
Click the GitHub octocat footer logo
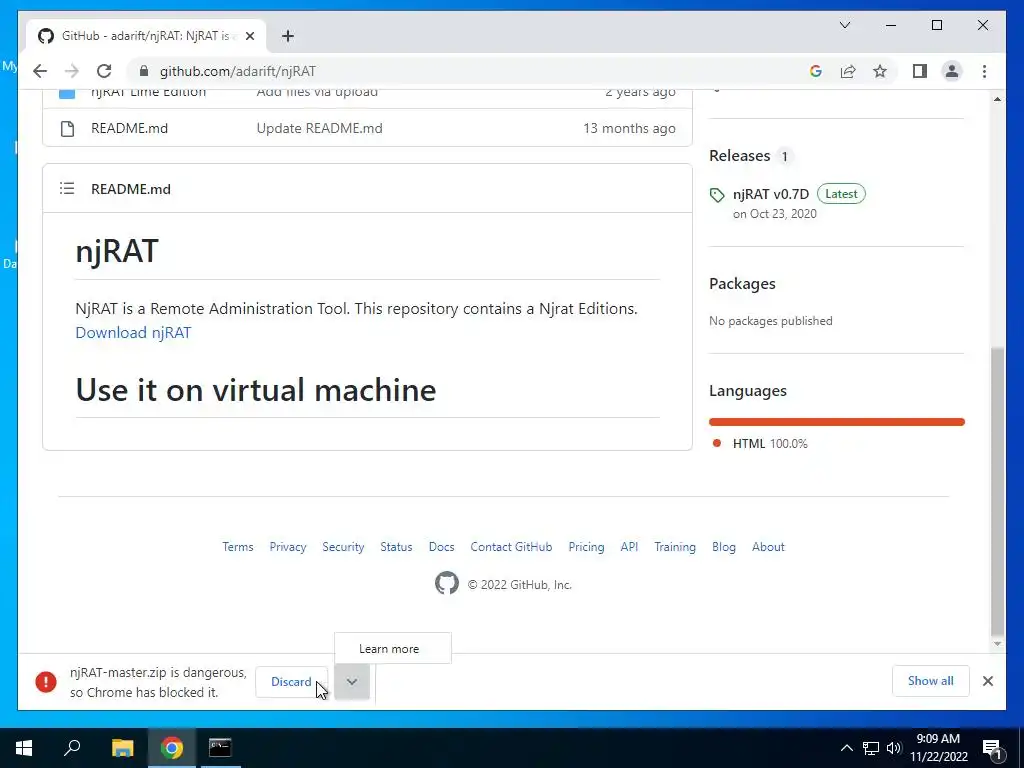(x=447, y=583)
